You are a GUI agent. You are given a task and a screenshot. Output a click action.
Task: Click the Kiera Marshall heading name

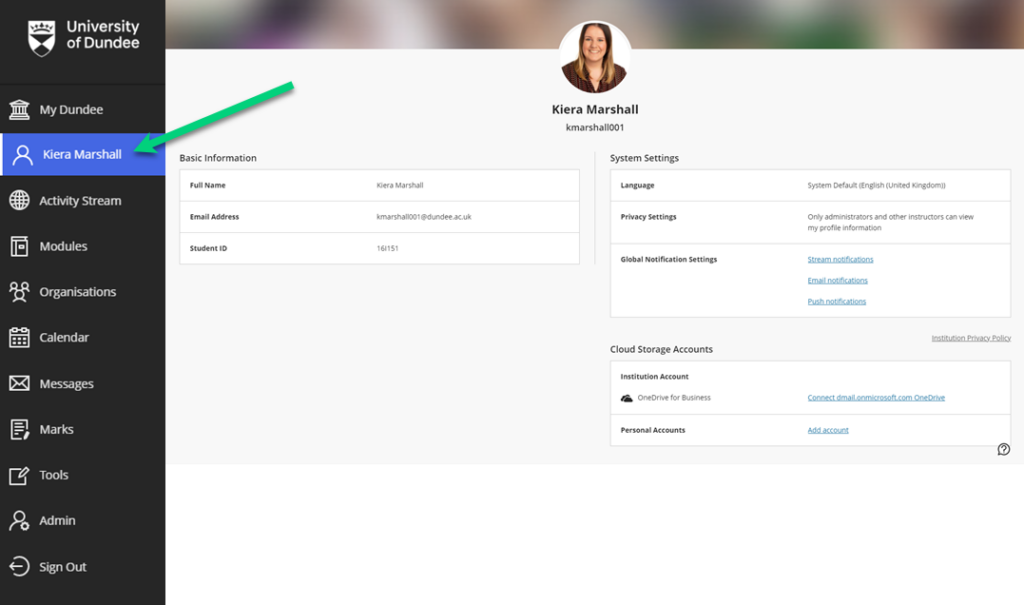tap(595, 110)
